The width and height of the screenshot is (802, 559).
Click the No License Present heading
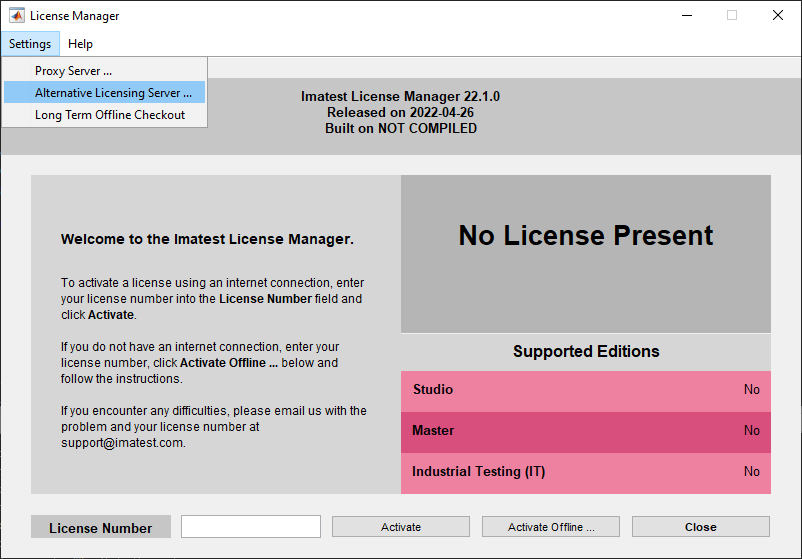[x=586, y=235]
